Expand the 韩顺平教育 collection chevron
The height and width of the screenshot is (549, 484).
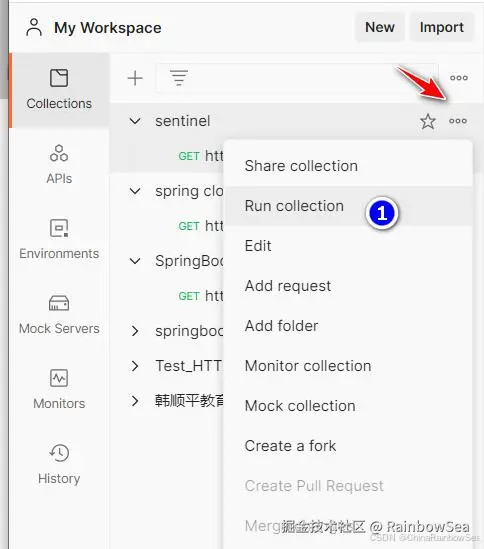click(x=135, y=401)
